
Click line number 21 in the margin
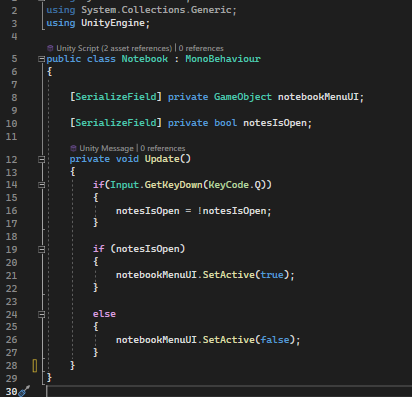(x=11, y=276)
